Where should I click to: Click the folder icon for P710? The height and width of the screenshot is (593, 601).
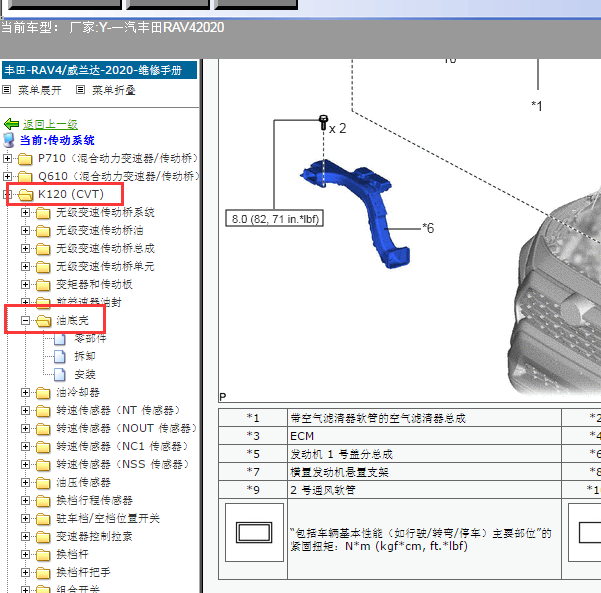coord(25,158)
